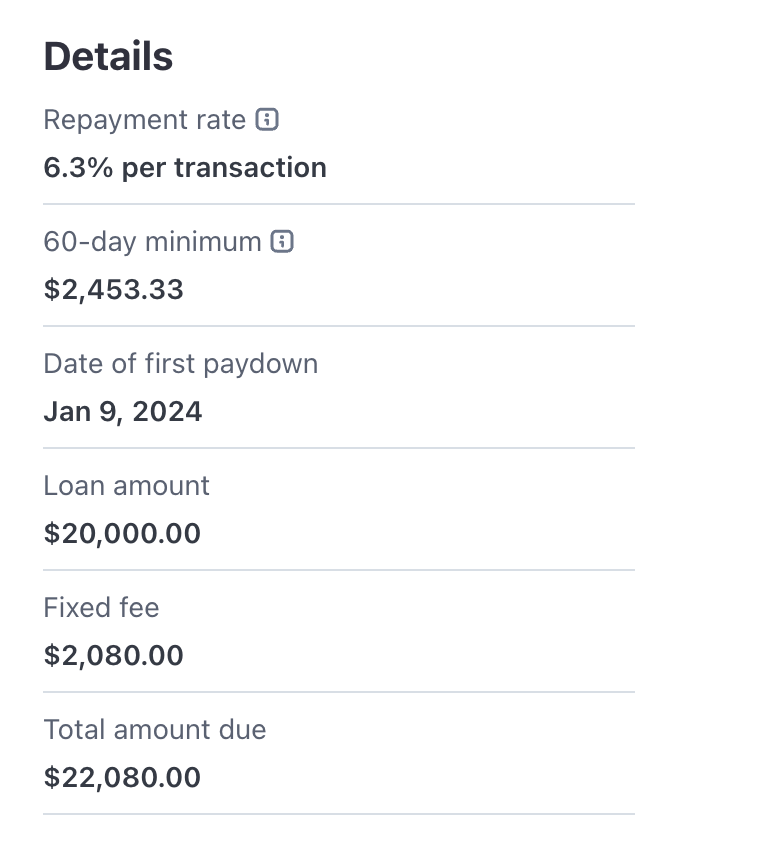Click the $20,000.00 loan value

point(122,533)
